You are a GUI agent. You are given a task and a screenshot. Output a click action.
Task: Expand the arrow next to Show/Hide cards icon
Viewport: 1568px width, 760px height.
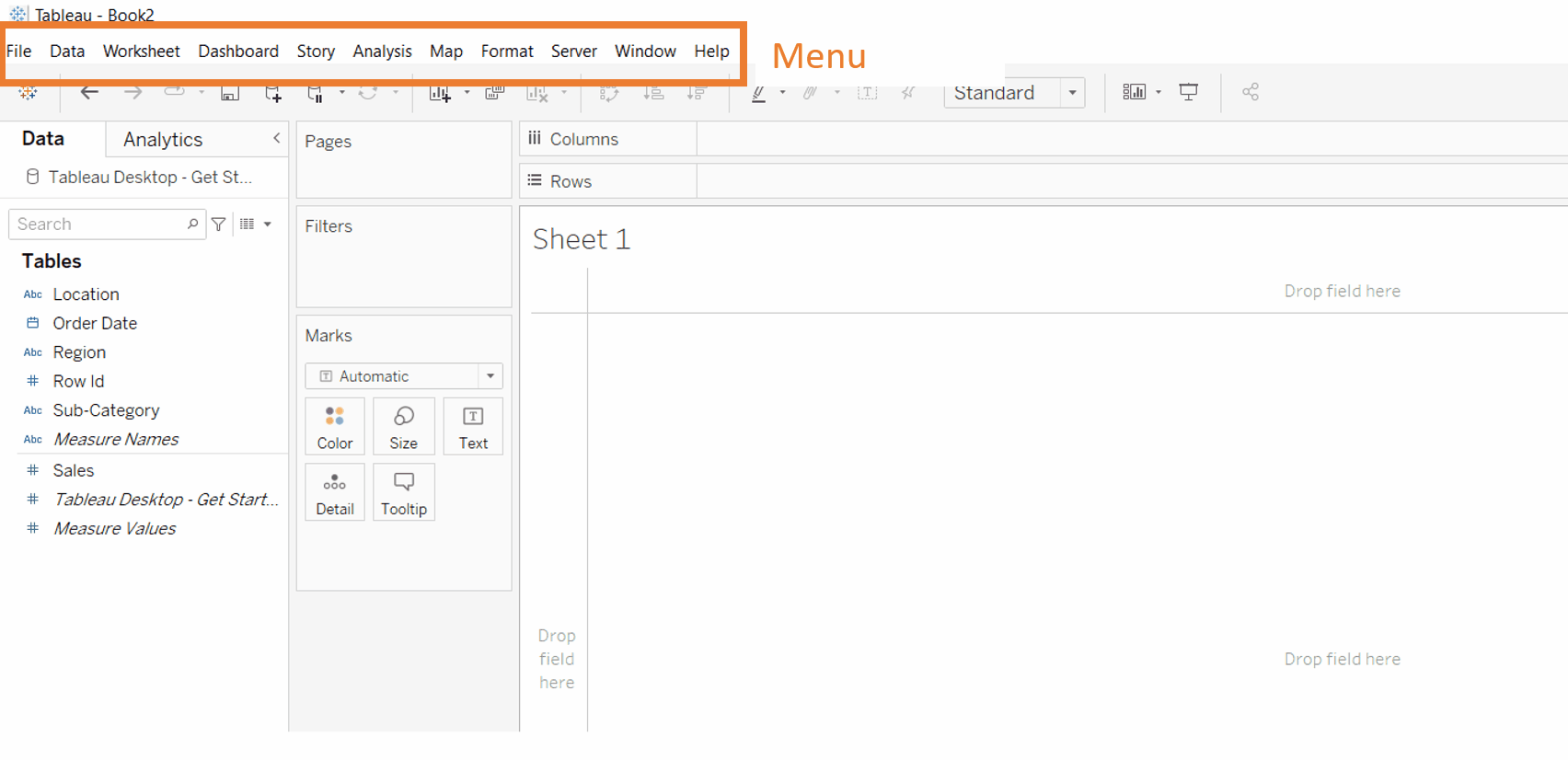coord(1159,92)
